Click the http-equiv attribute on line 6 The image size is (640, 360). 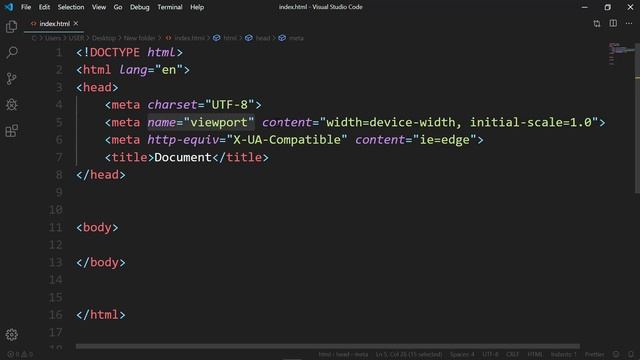coord(183,140)
